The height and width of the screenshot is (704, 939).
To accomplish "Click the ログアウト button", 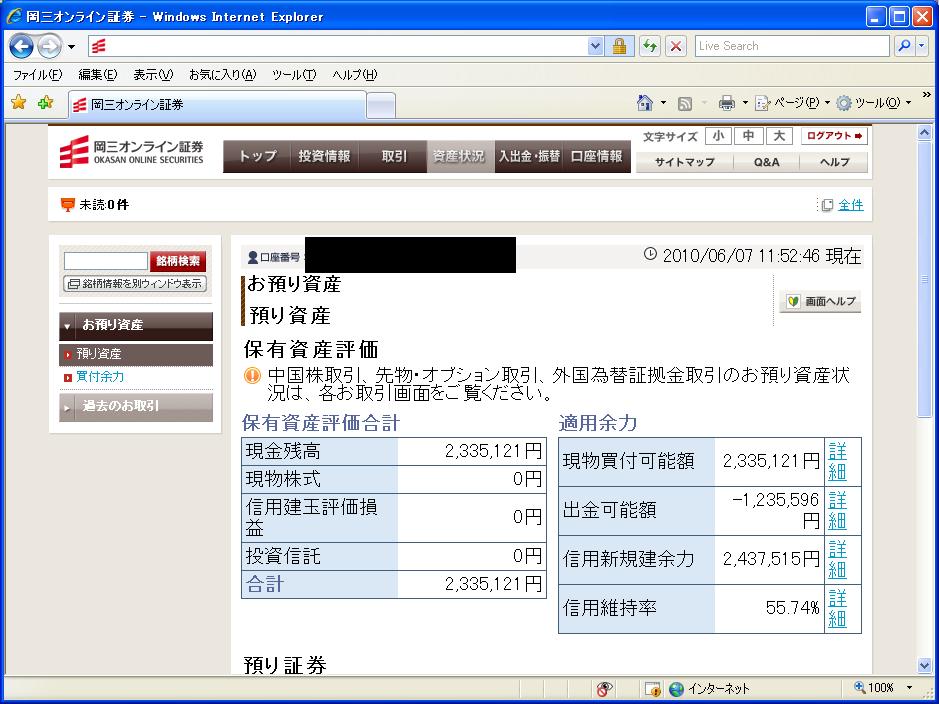I will pos(833,136).
